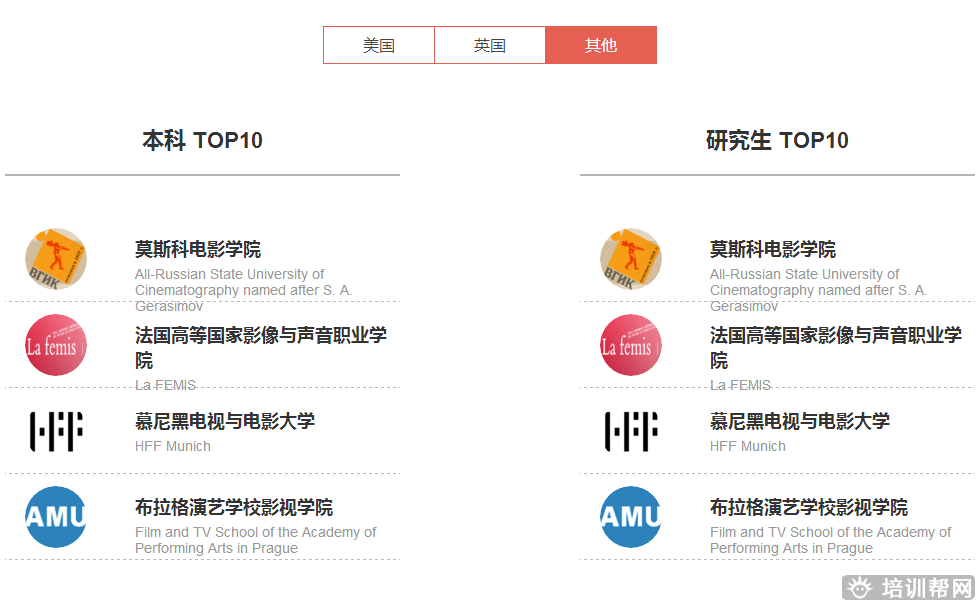
Task: Open 布拉格演艺学校影视学院 in the 研究生 list
Action: click(x=808, y=507)
